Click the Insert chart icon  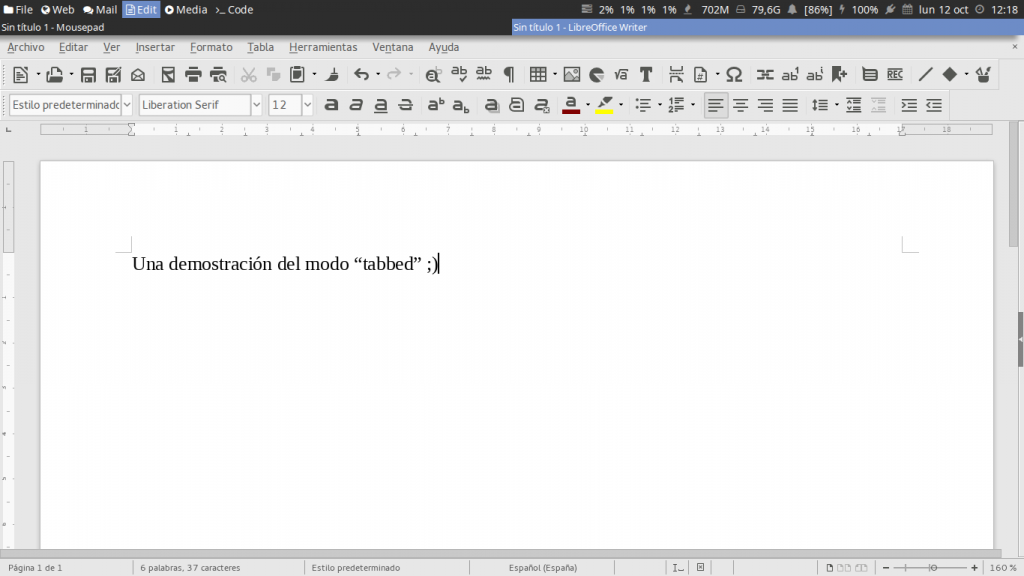596,74
